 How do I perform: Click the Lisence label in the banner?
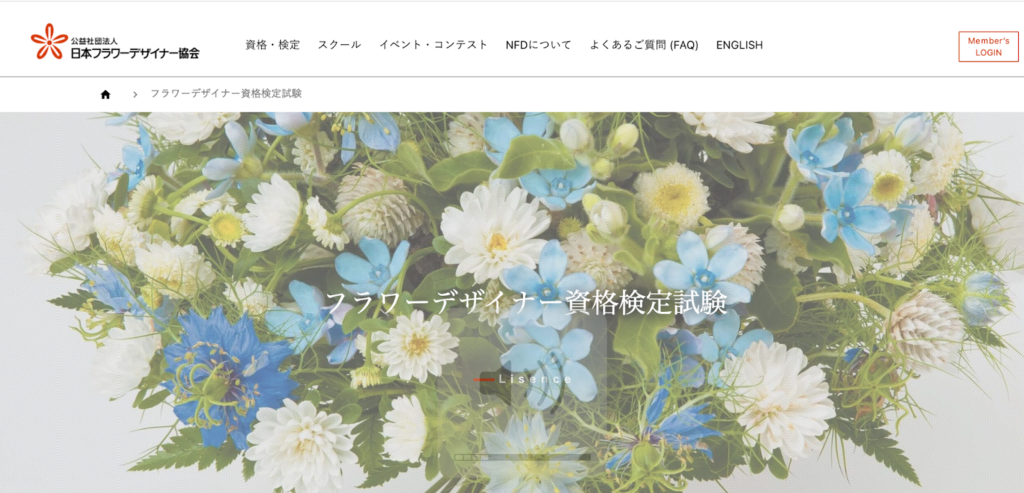click(535, 379)
